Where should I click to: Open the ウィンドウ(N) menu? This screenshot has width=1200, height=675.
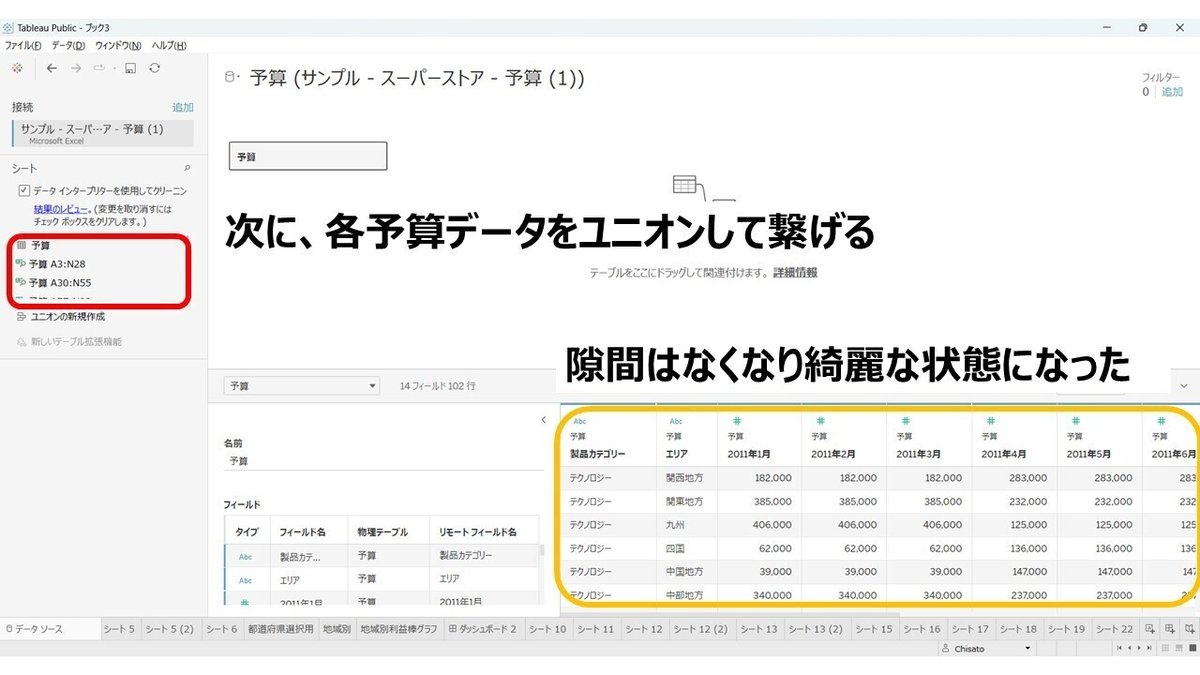[x=119, y=46]
